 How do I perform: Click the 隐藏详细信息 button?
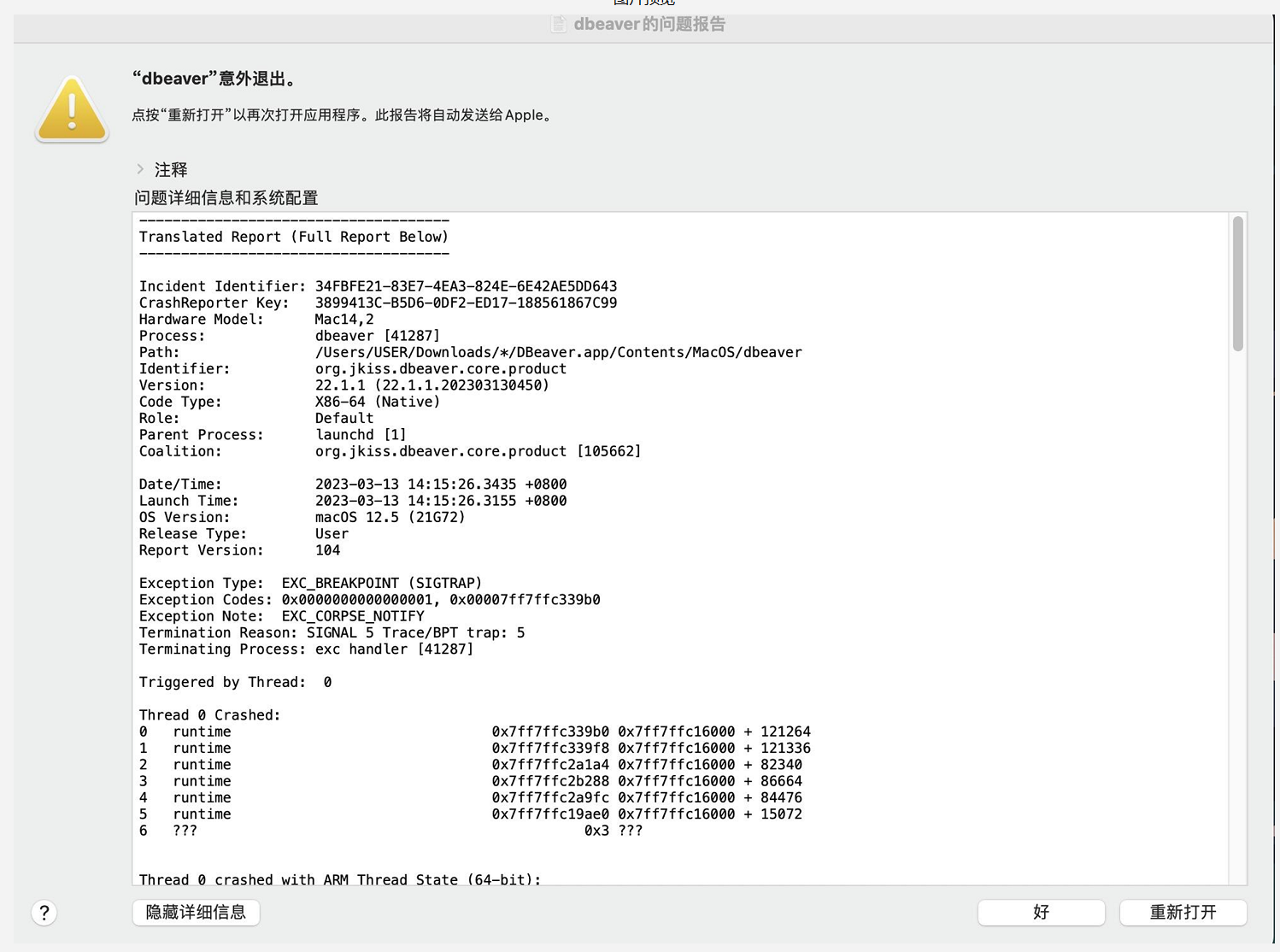pos(196,913)
